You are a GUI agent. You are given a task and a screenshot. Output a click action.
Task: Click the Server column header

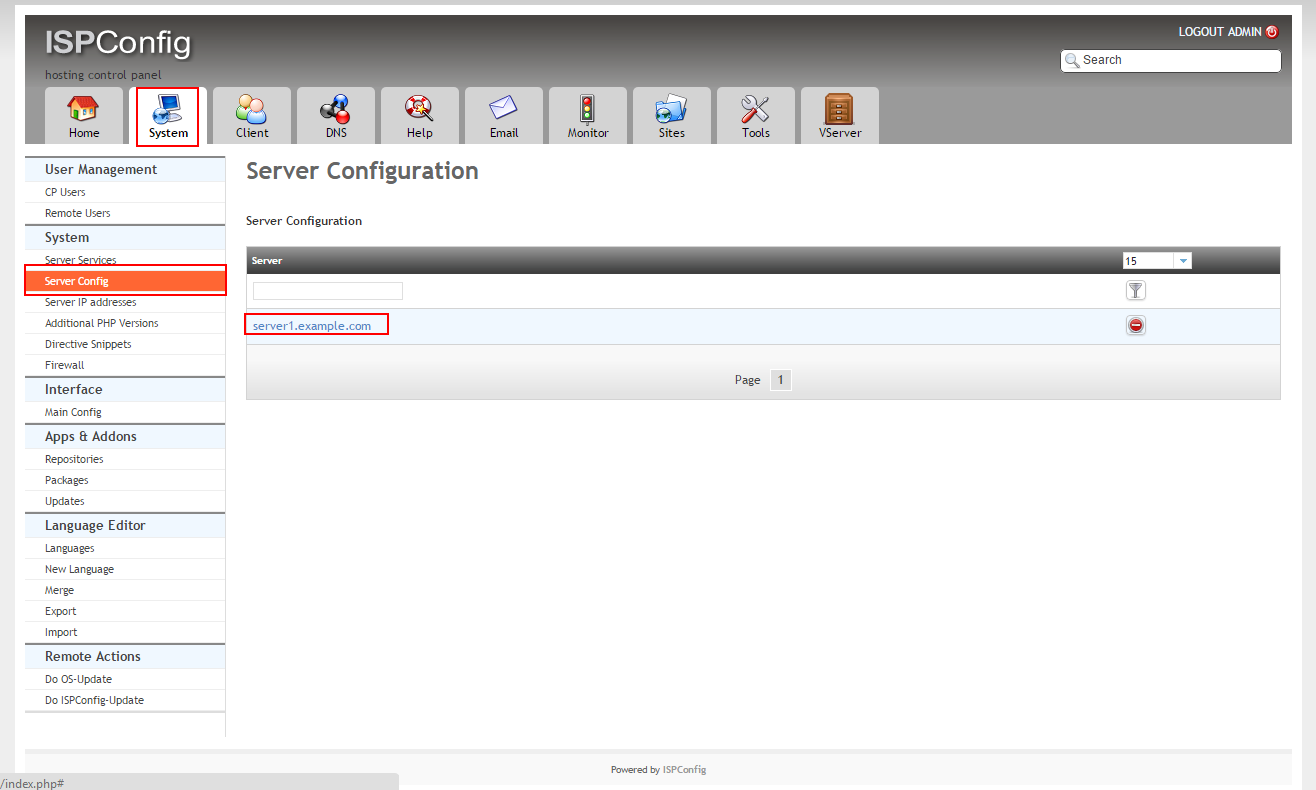point(267,261)
